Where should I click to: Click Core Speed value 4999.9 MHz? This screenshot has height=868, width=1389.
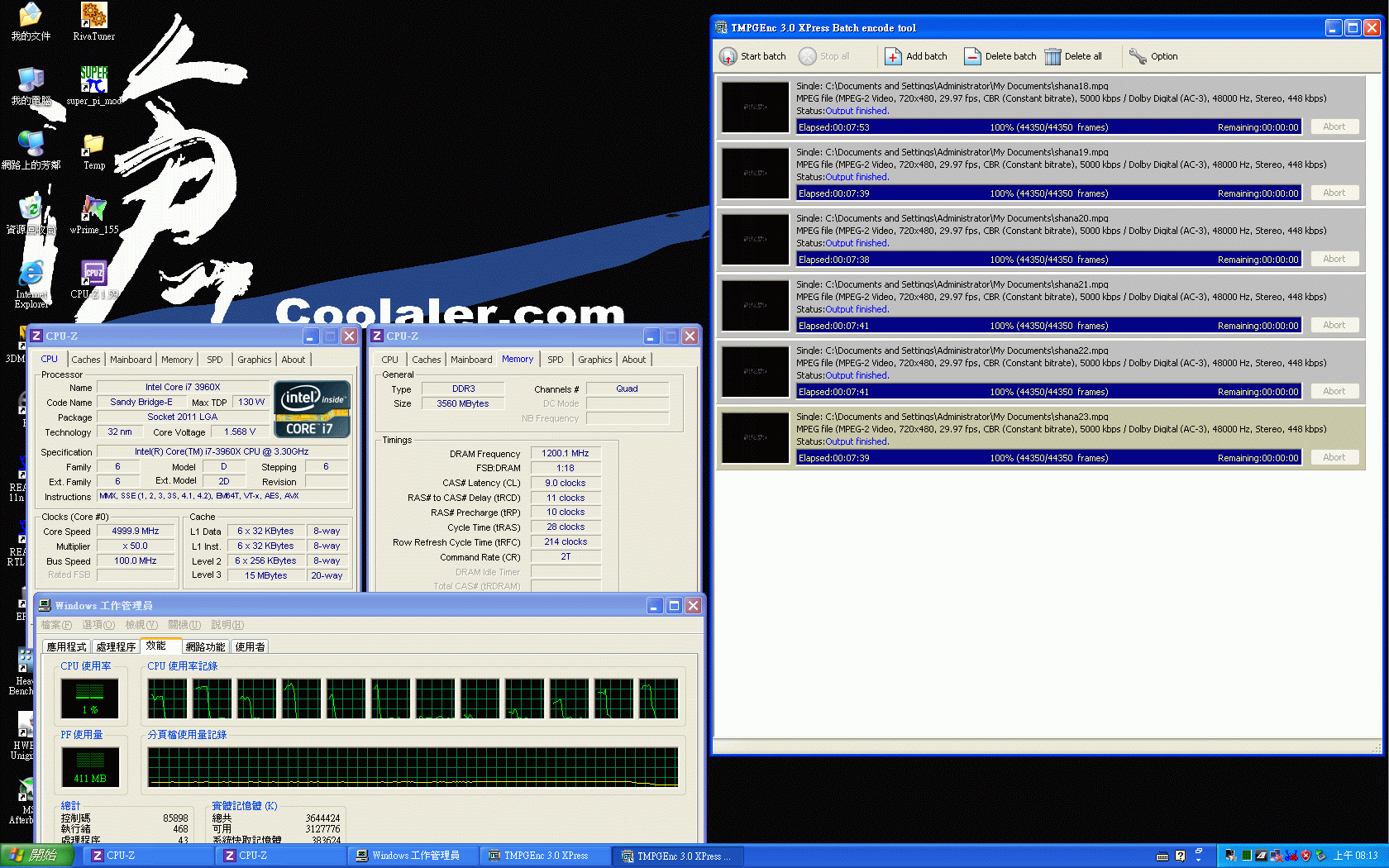[136, 532]
